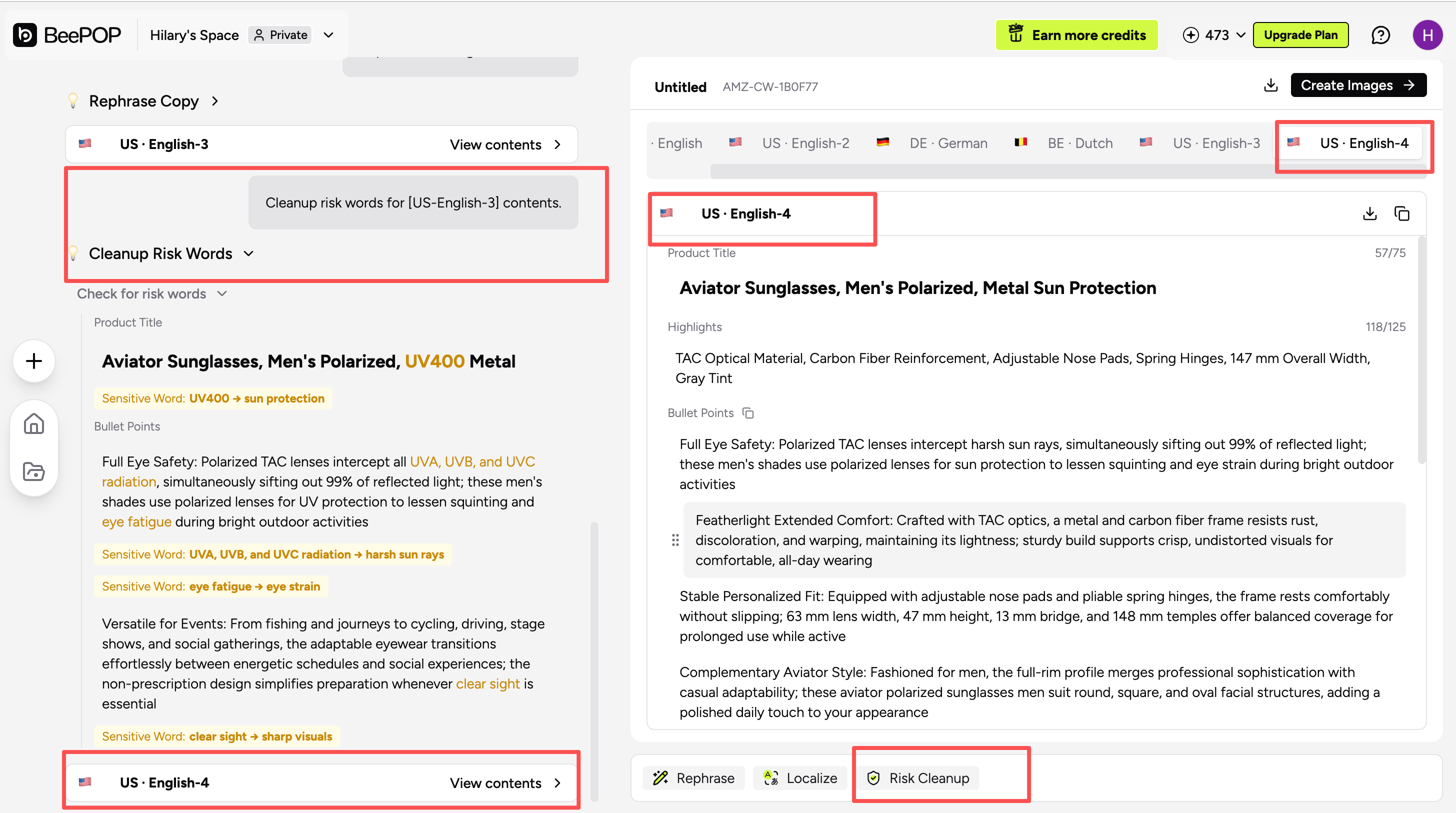Viewport: 1456px width, 813px height.
Task: Click the BeePOP logo
Action: [x=66, y=35]
